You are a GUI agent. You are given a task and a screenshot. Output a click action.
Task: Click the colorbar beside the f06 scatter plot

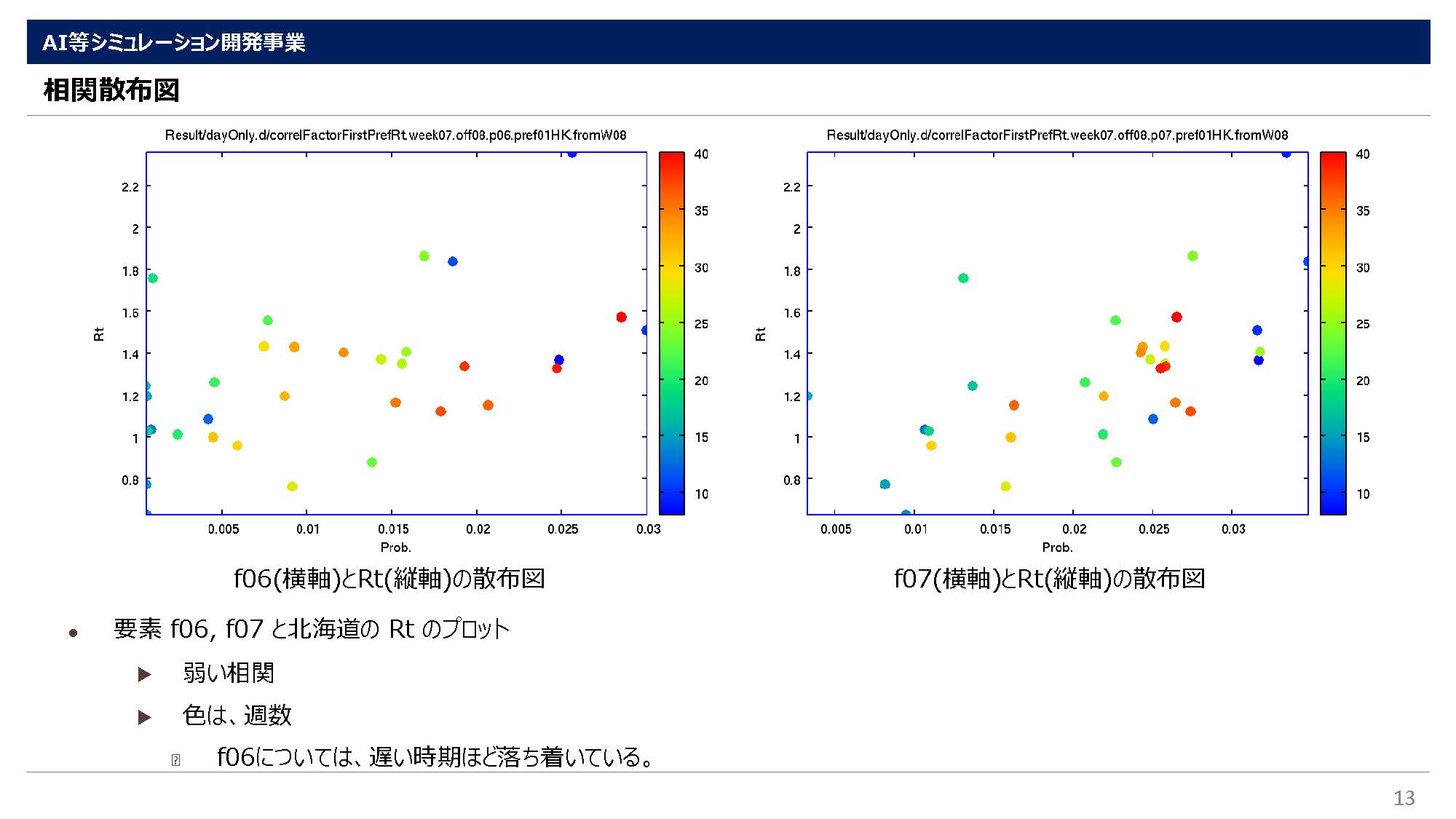point(672,333)
